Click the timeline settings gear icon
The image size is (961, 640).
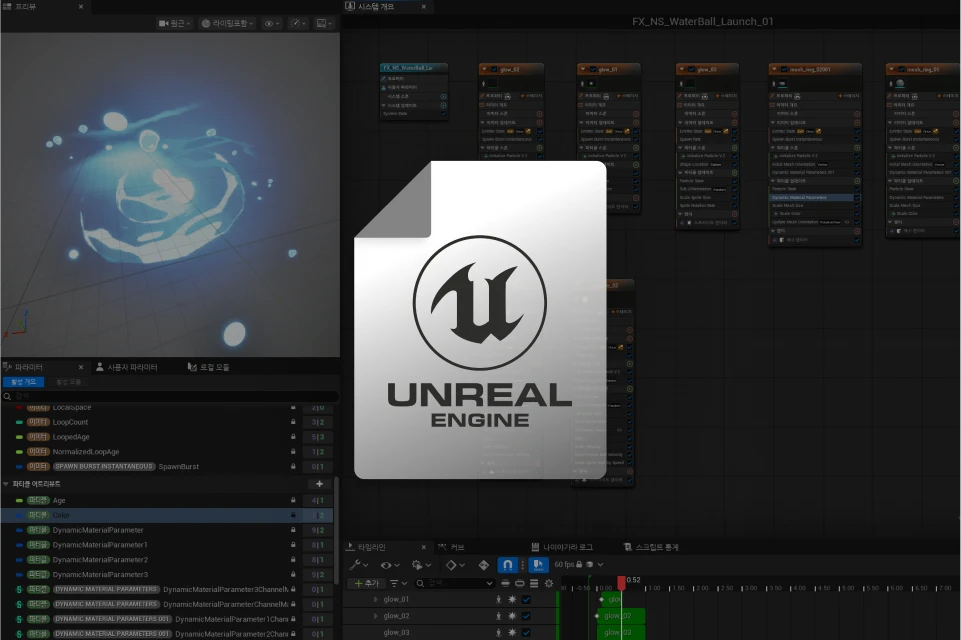coord(549,583)
